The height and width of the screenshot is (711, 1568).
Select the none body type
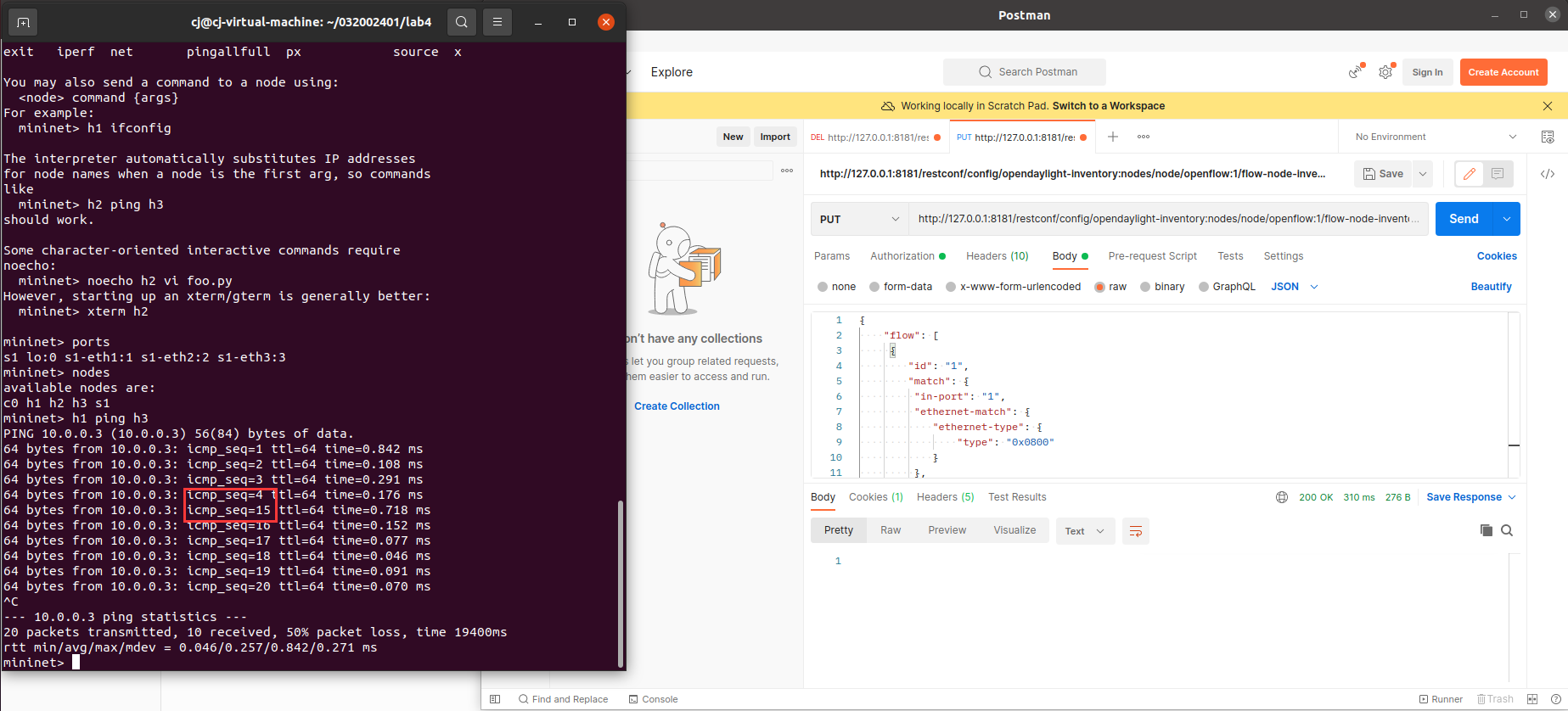pyautogui.click(x=837, y=287)
